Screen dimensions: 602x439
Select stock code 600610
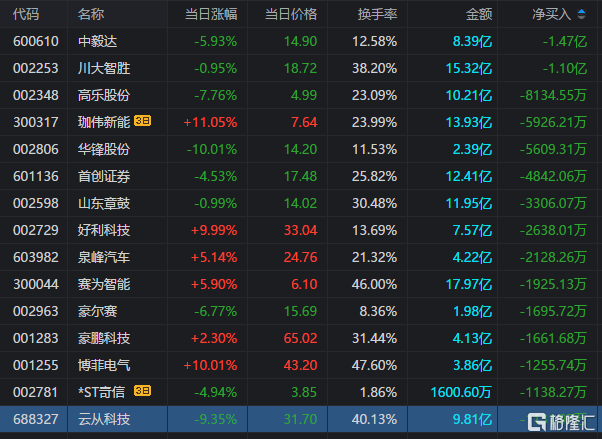coord(36,41)
